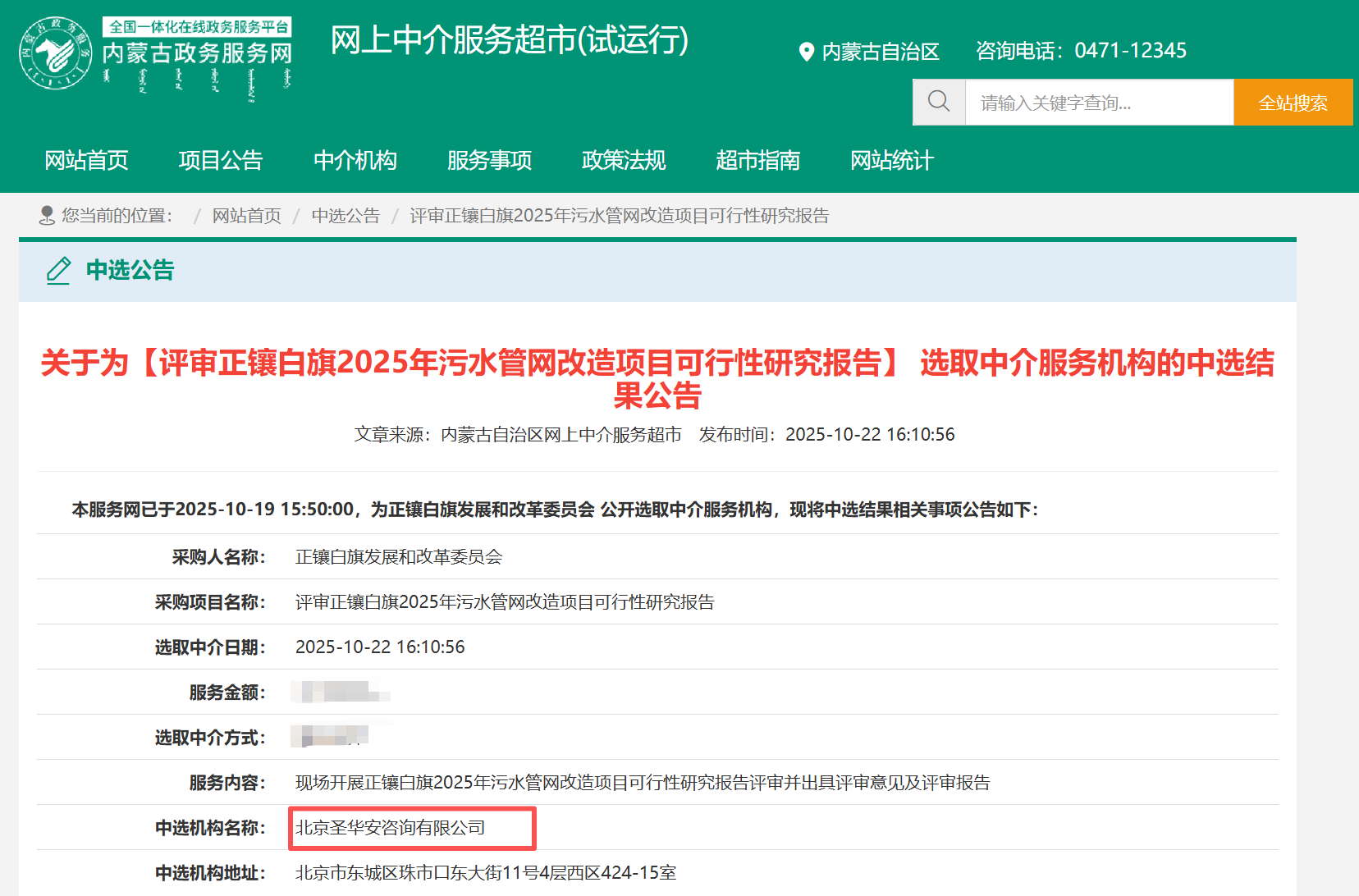Open 项目公告 from the navigation menu

point(222,161)
